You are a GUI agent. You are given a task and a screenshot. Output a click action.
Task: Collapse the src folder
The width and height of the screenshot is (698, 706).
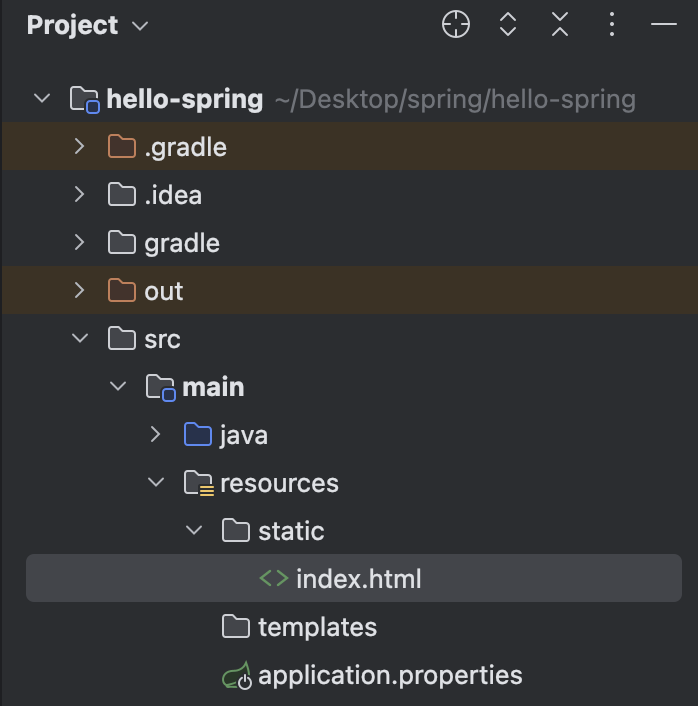click(x=80, y=339)
